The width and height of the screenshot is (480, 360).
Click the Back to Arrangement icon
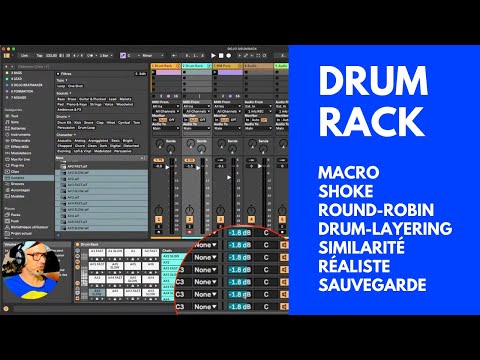click(174, 55)
